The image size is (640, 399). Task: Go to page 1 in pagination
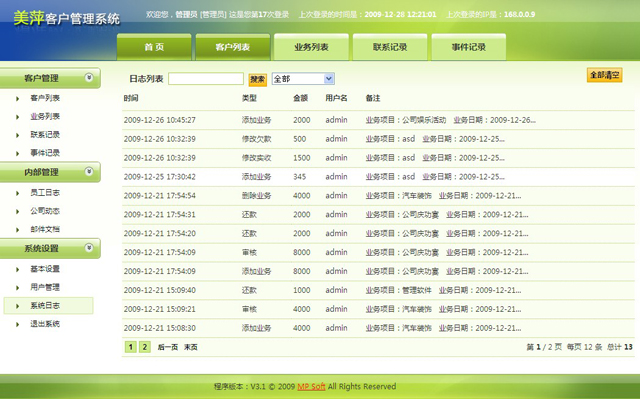130,347
